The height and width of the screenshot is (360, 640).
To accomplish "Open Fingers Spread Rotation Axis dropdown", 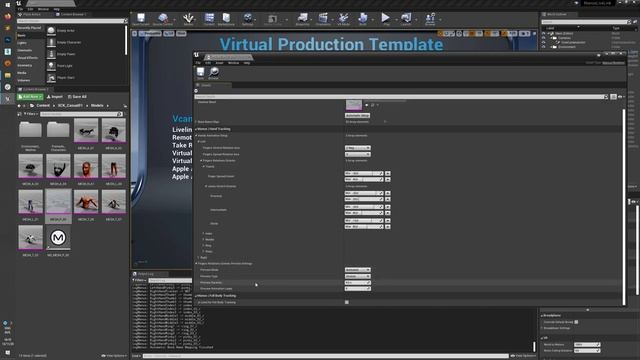I will [x=358, y=154].
